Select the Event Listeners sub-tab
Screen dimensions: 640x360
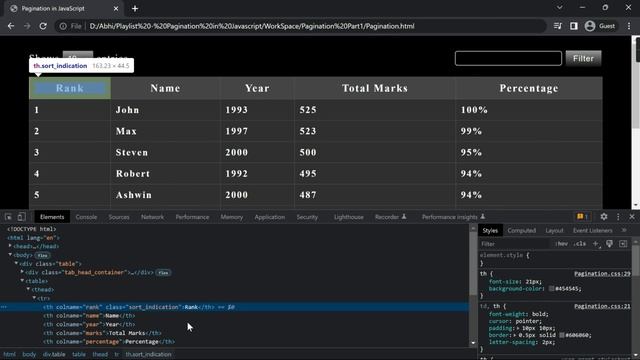(592, 230)
